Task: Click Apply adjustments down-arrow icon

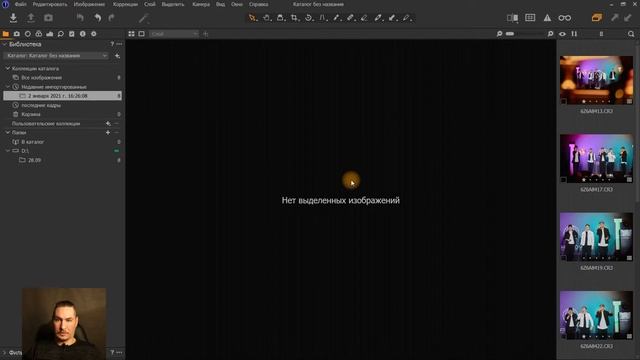Action: (628, 18)
